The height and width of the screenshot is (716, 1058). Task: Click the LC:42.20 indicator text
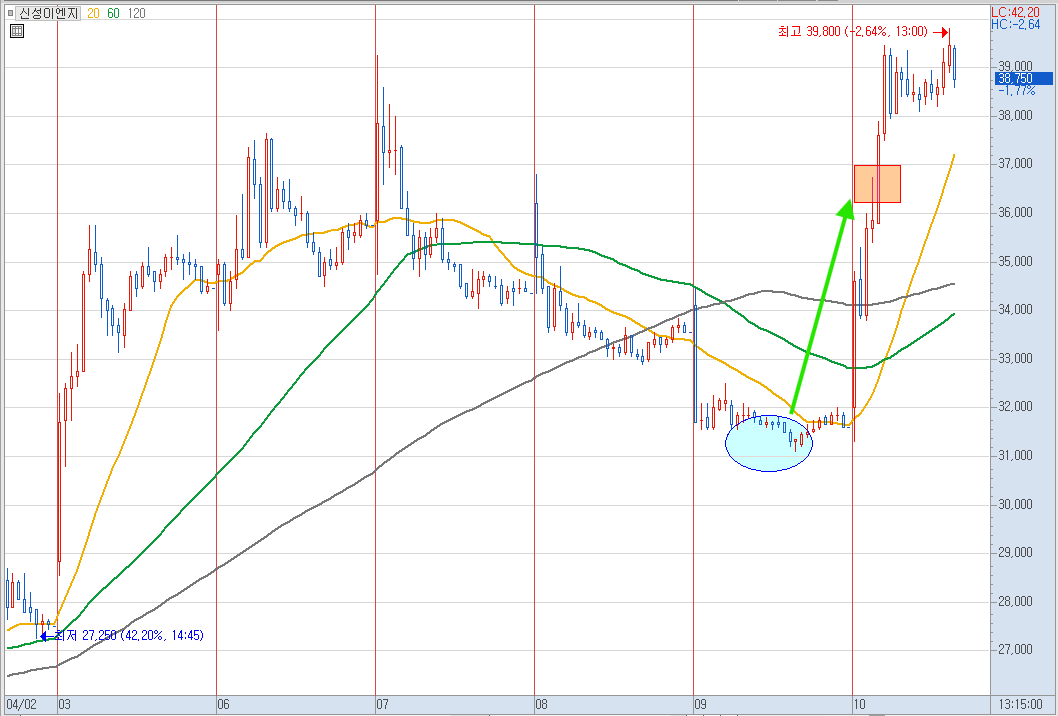pos(1015,12)
